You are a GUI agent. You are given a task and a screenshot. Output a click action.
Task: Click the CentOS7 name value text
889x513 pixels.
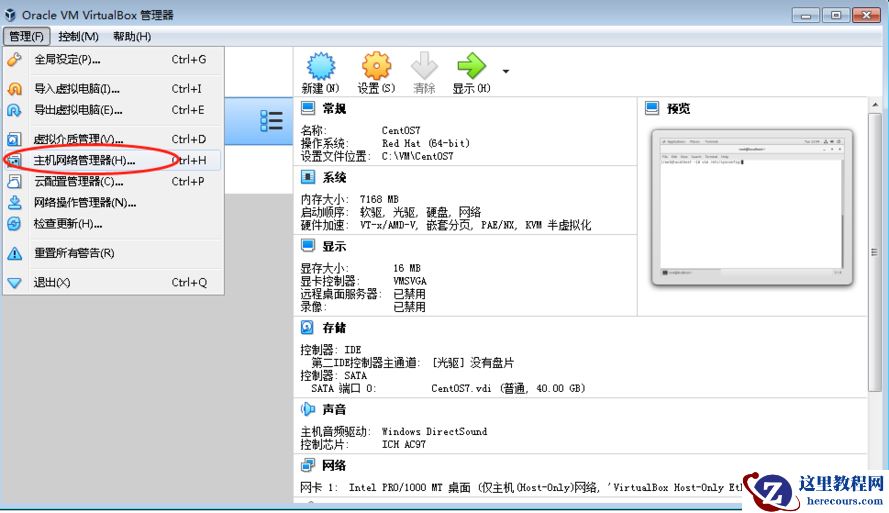tap(401, 130)
